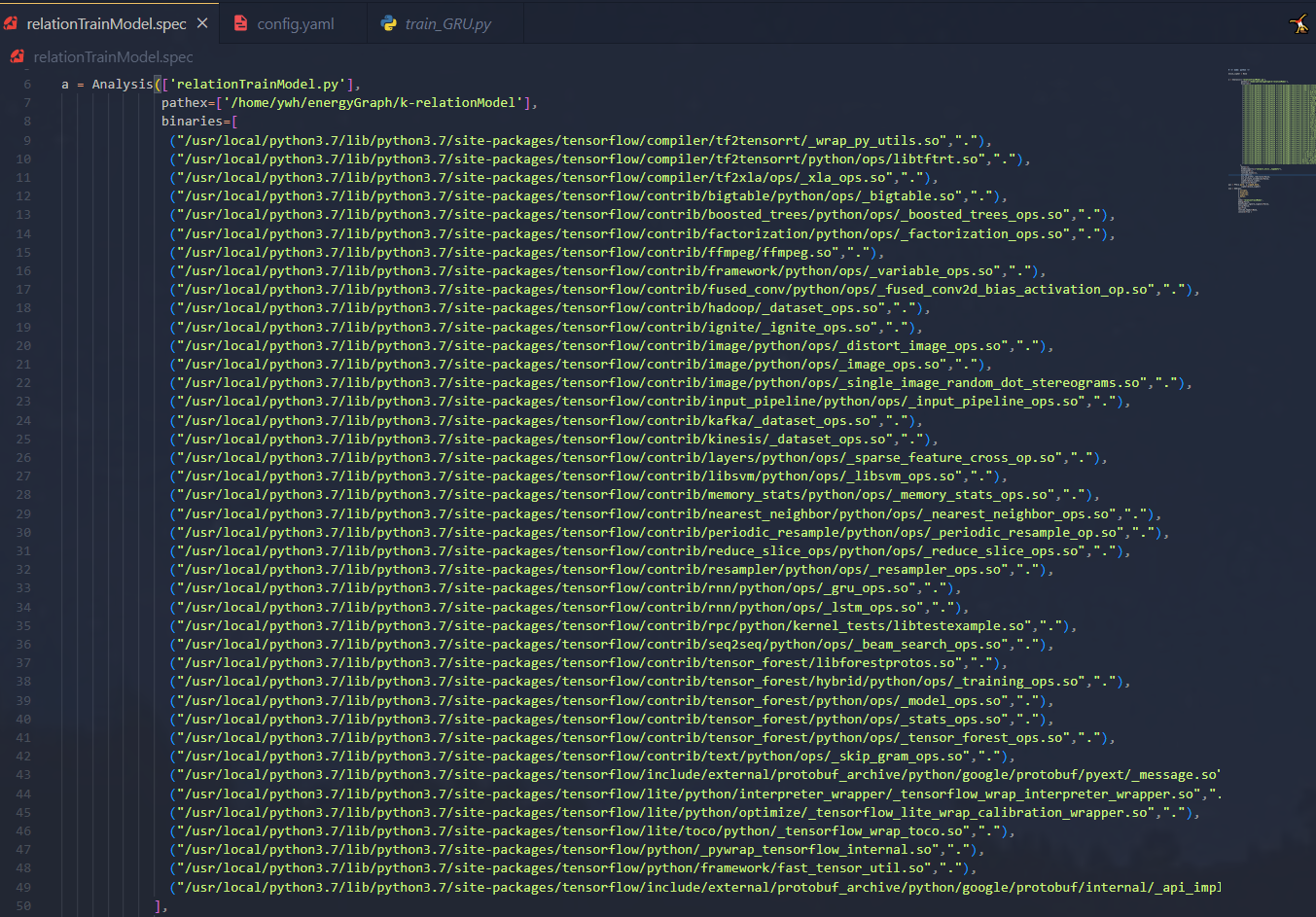Viewport: 1316px width, 917px height.
Task: Click '_ignite_ops.so' on line 19
Action: [817, 327]
